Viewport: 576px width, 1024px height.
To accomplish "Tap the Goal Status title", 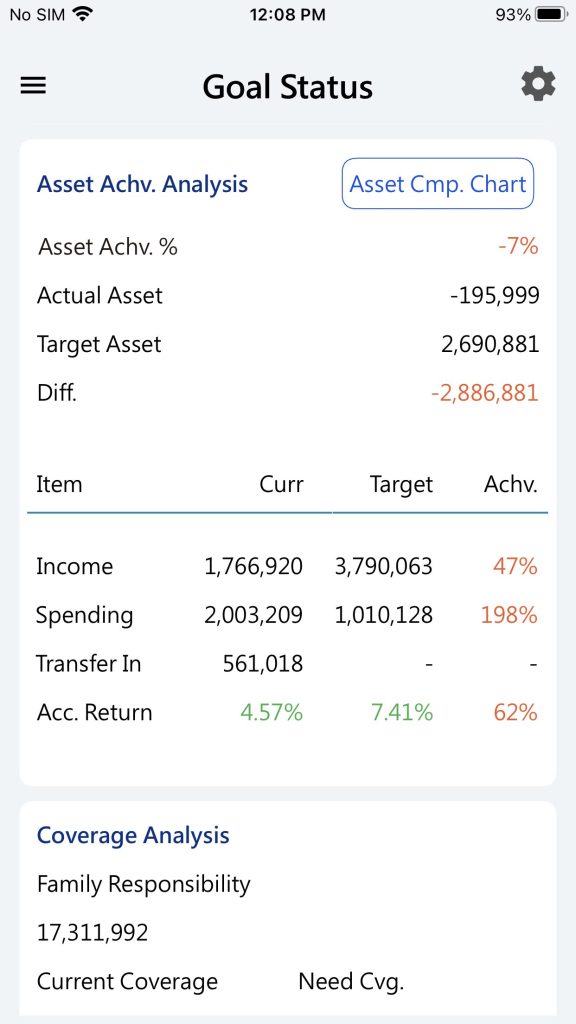I will coord(287,87).
